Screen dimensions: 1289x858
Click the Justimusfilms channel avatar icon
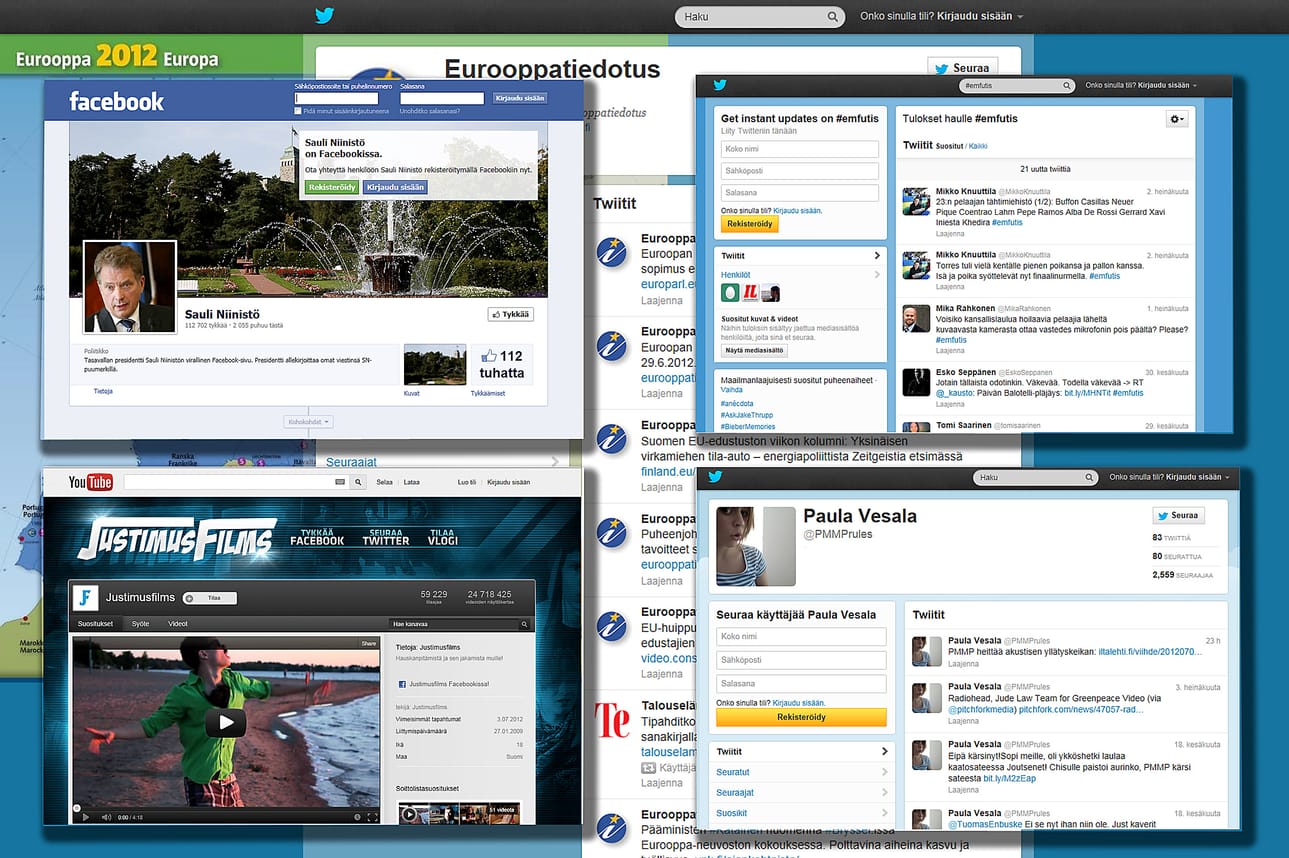coord(87,598)
